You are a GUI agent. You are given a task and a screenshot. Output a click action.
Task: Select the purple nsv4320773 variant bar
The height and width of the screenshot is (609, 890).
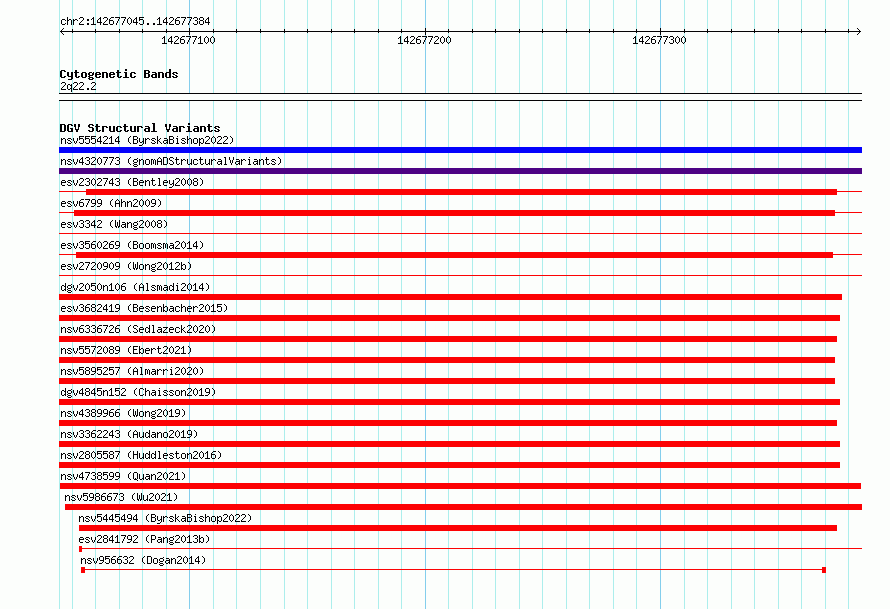coord(460,171)
